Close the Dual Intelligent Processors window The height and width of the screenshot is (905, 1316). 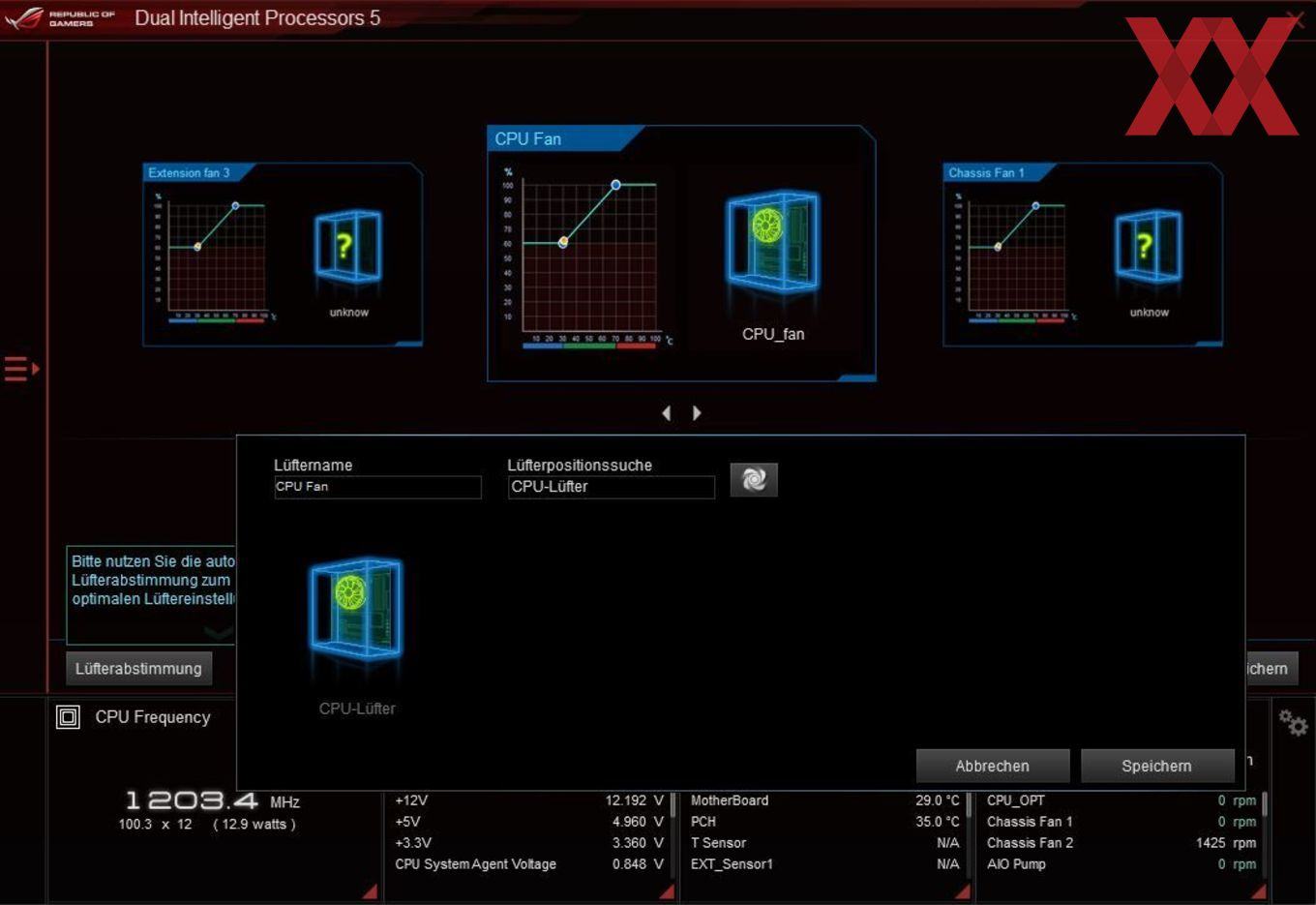pos(1295,17)
